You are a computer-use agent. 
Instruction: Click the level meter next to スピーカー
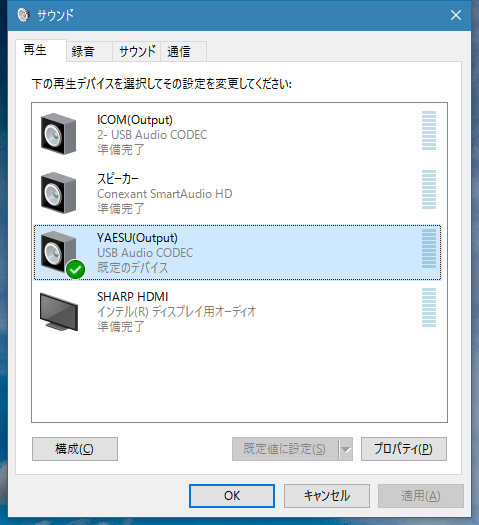429,190
